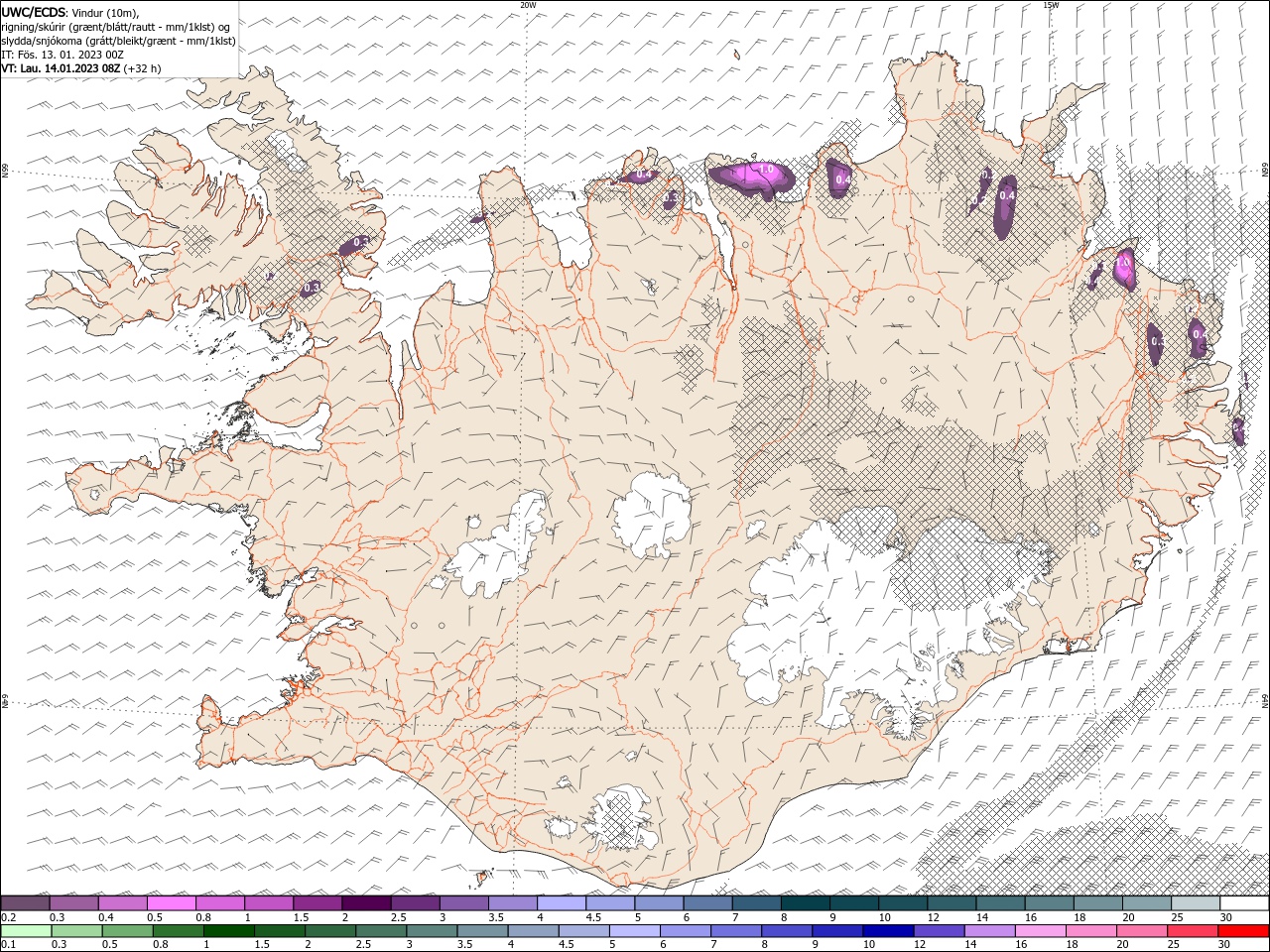This screenshot has height=952, width=1270.
Task: Click the 'slydda/snjókoma' legend description line
Action: 118,41
